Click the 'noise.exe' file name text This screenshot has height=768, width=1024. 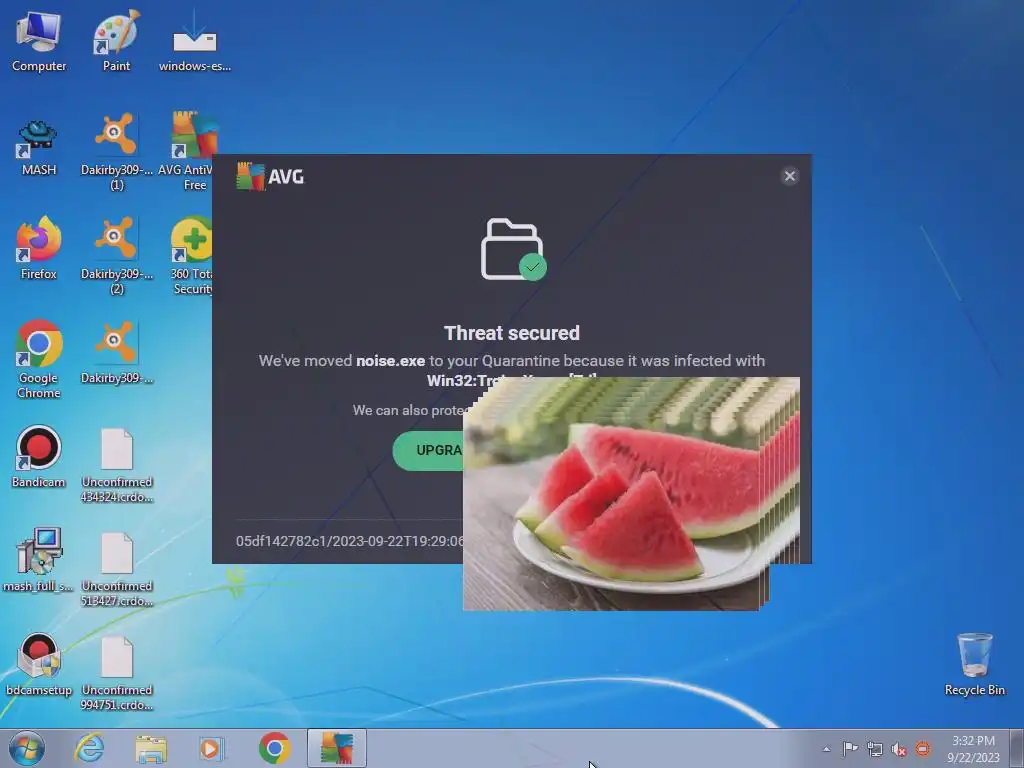391,360
